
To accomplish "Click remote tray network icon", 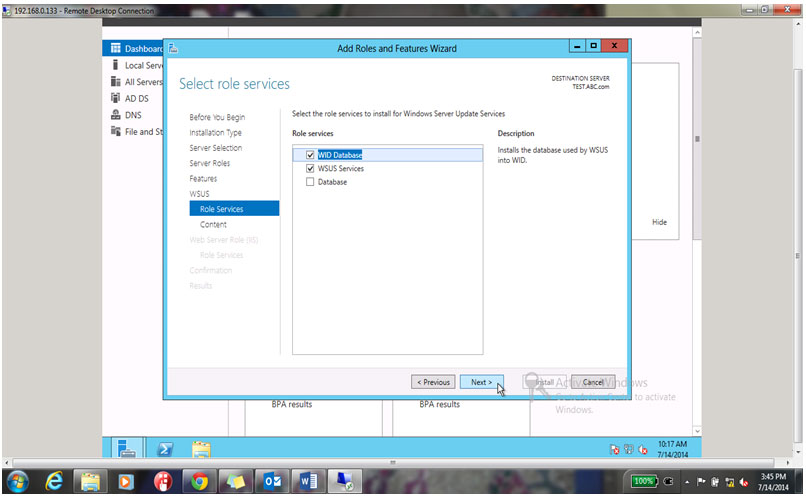I will coord(629,449).
